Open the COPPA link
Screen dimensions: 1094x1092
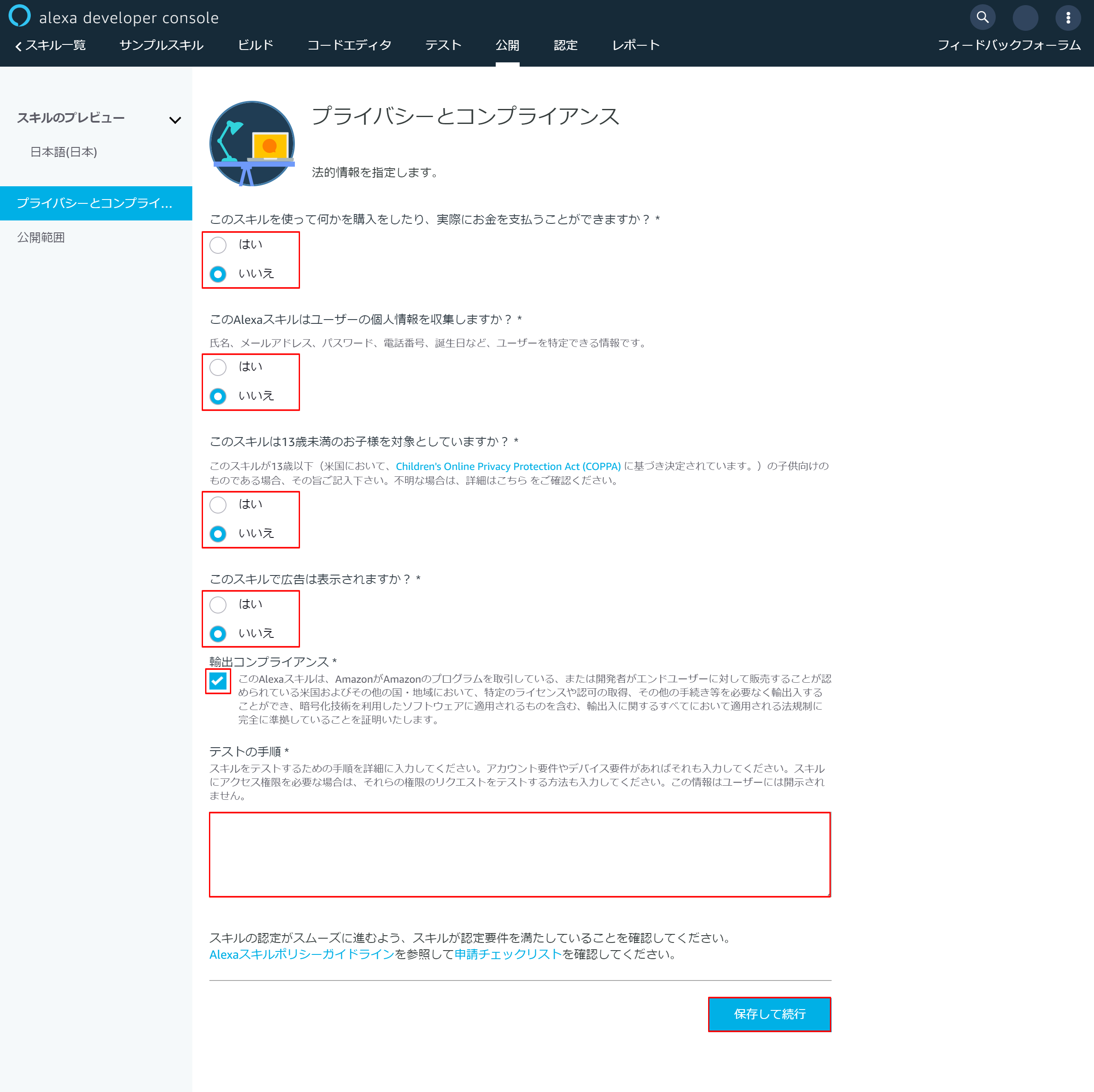click(x=508, y=467)
